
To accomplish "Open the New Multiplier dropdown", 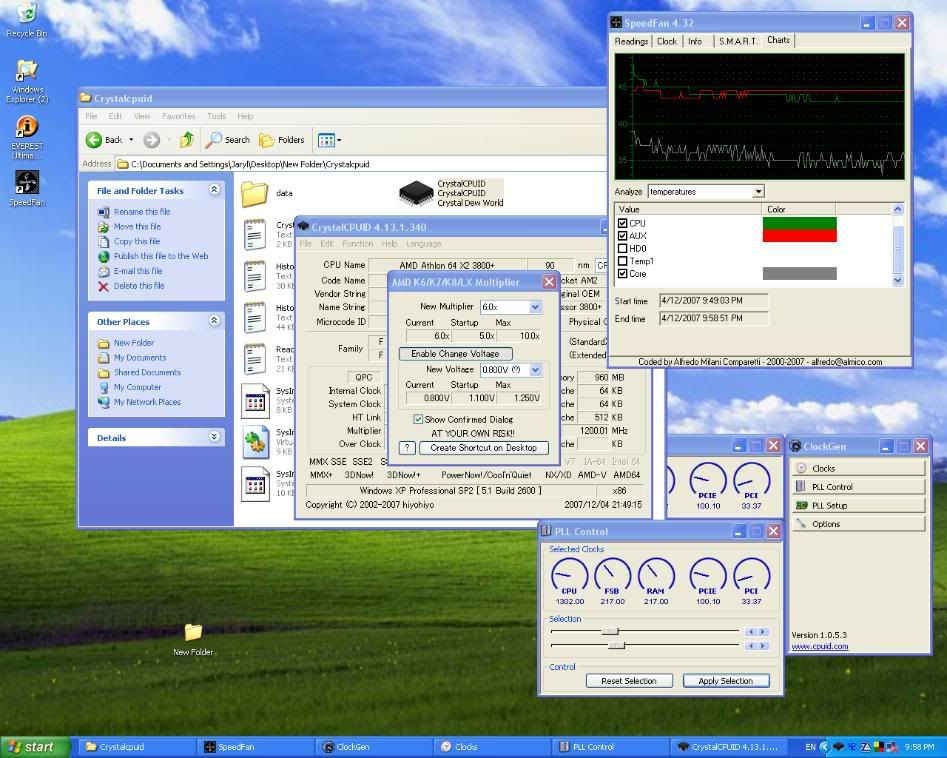I will pyautogui.click(x=536, y=307).
